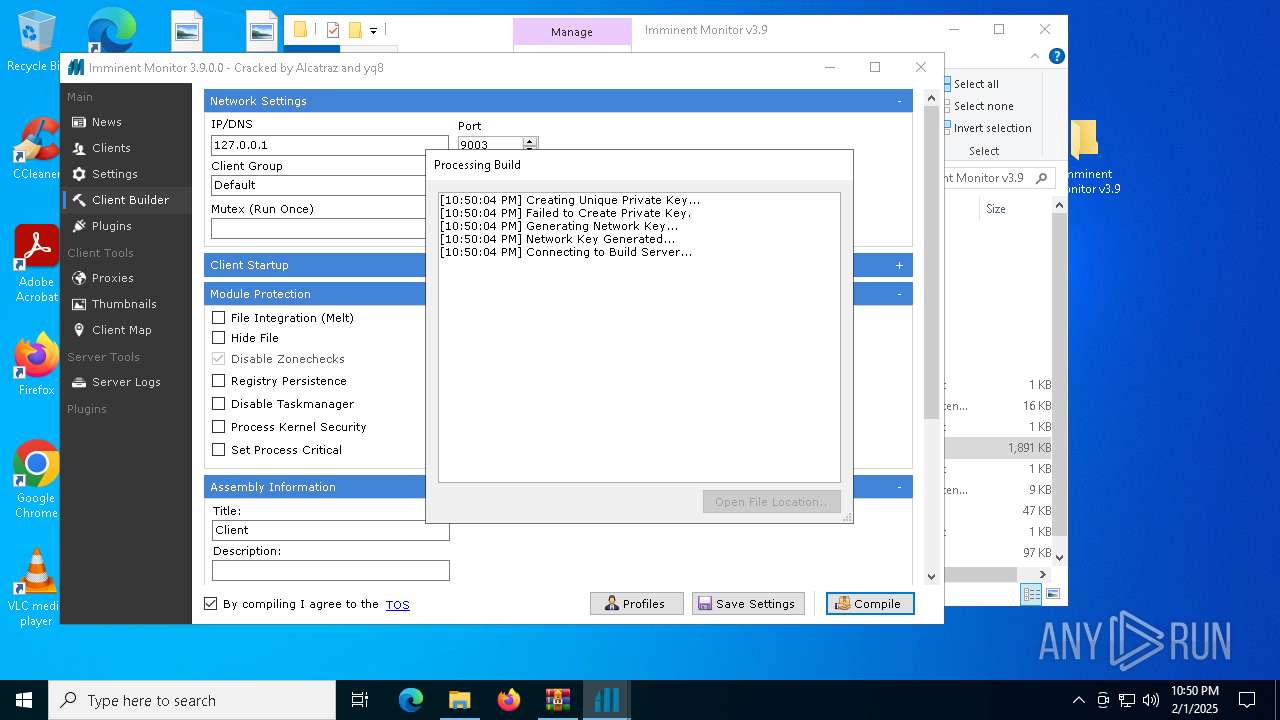Enable Disable Taskmanager checkbox
The height and width of the screenshot is (720, 1280).
pos(218,404)
